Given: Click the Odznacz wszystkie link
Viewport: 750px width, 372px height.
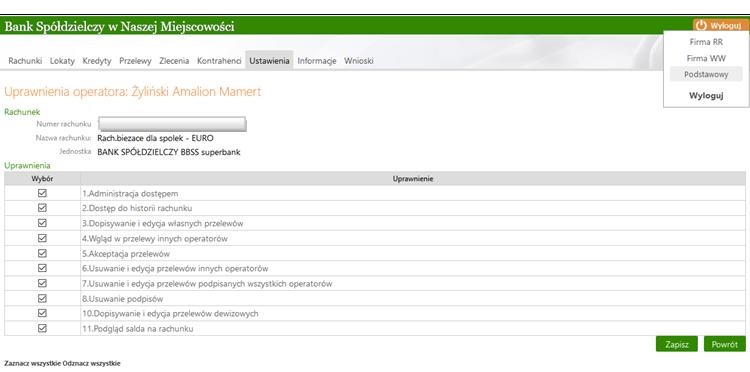Looking at the screenshot, I should (91, 363).
